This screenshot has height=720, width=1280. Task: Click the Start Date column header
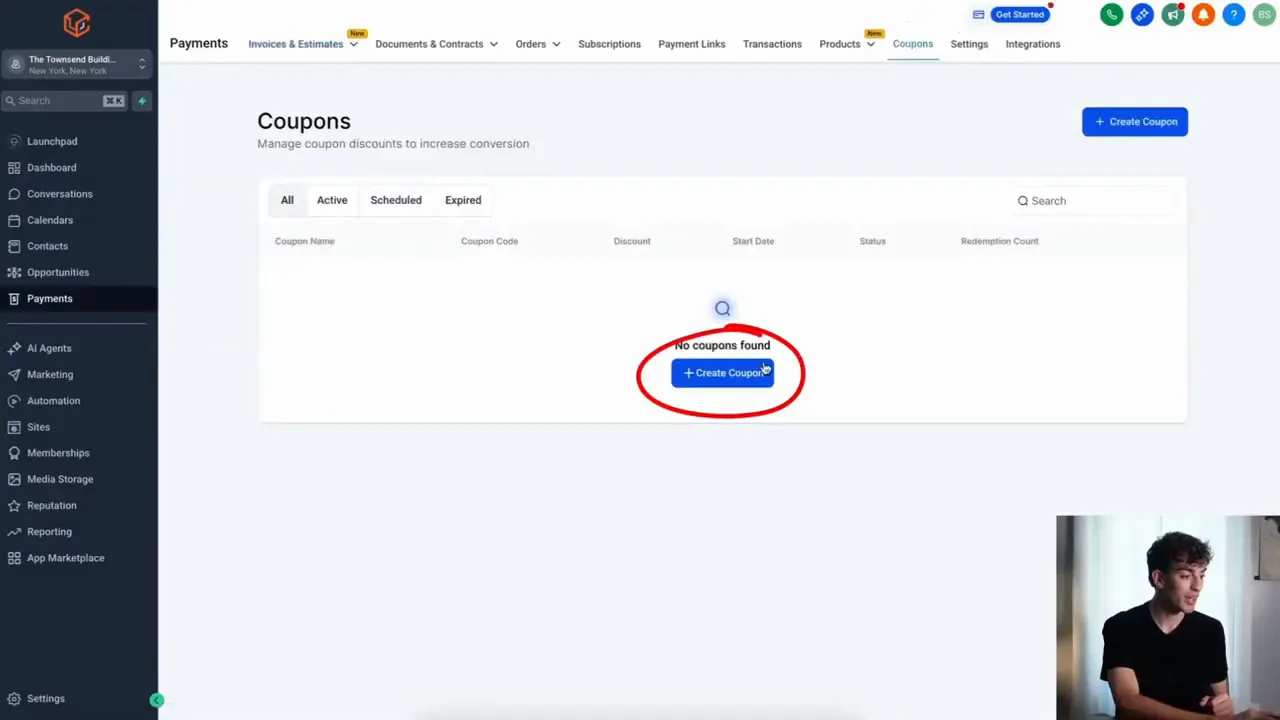click(753, 241)
